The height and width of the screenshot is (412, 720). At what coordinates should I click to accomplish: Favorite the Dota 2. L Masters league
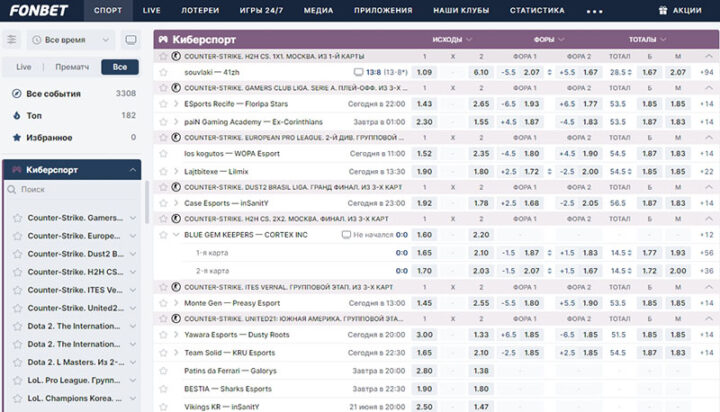(17, 362)
